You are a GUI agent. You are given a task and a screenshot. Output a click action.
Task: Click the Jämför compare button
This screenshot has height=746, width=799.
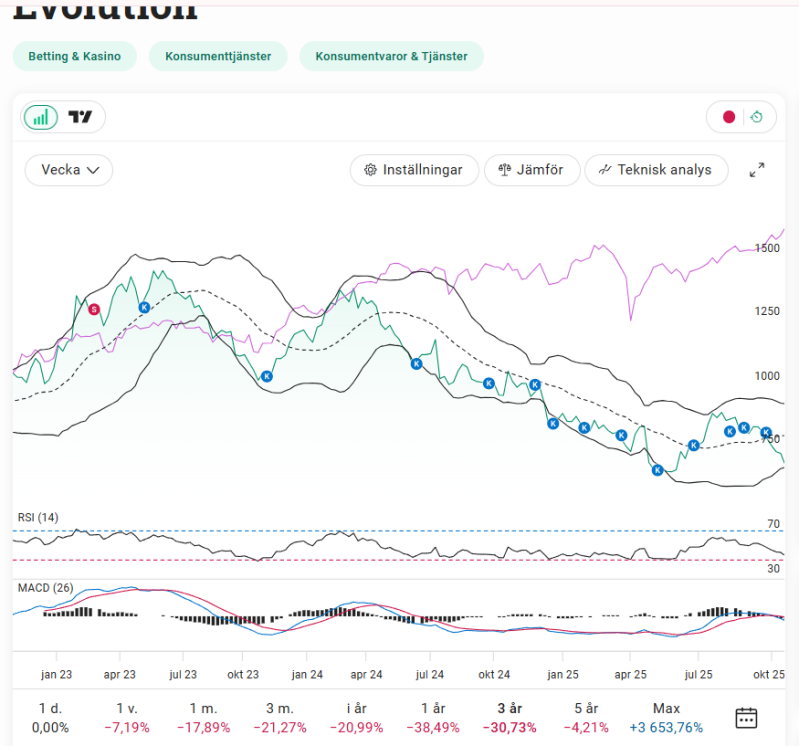[530, 170]
